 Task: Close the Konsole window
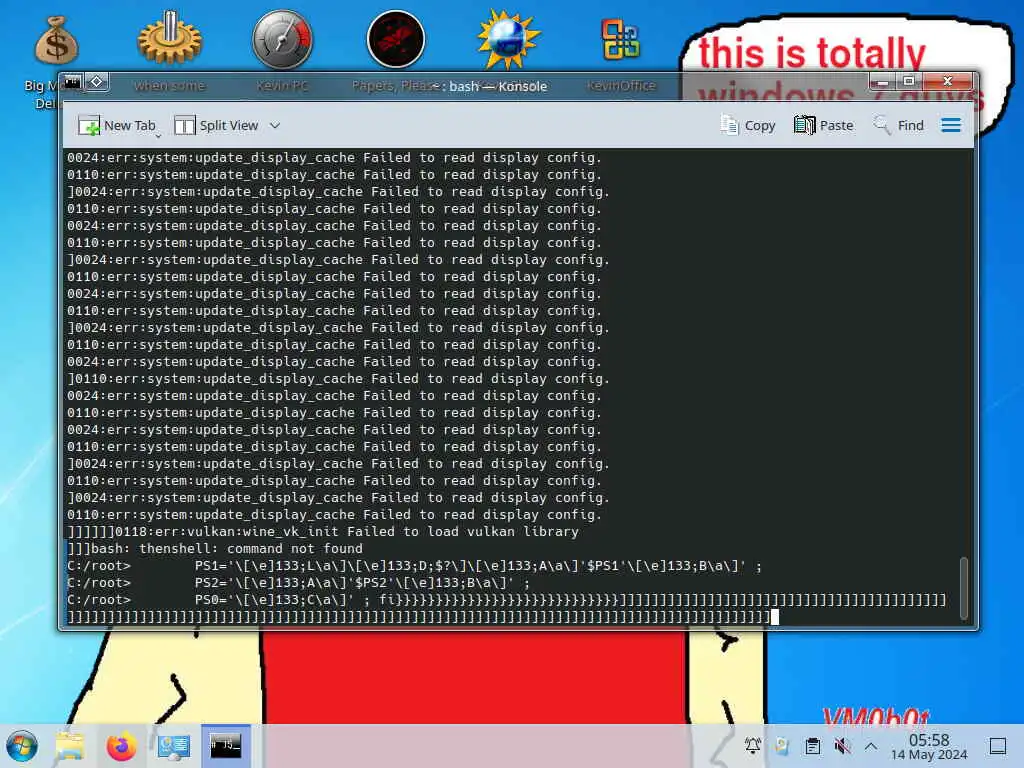[x=948, y=82]
